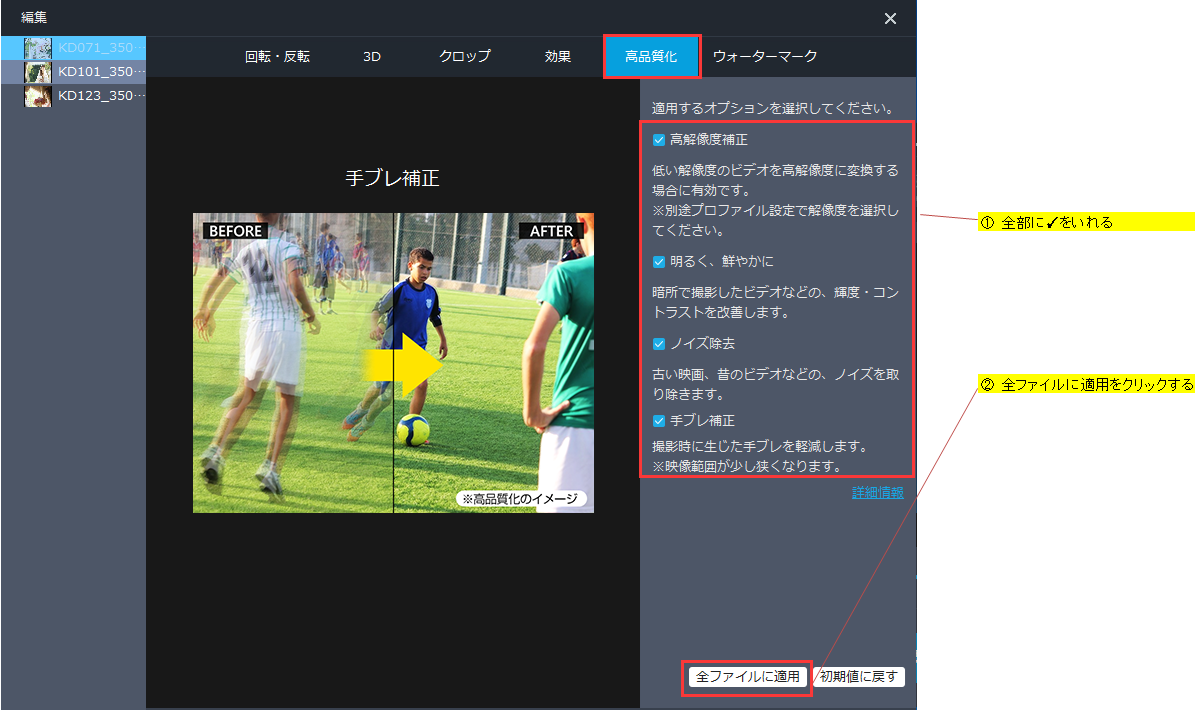Click the 古い映画、昔のビデオ description text
1198x710 pixels.
(775, 384)
